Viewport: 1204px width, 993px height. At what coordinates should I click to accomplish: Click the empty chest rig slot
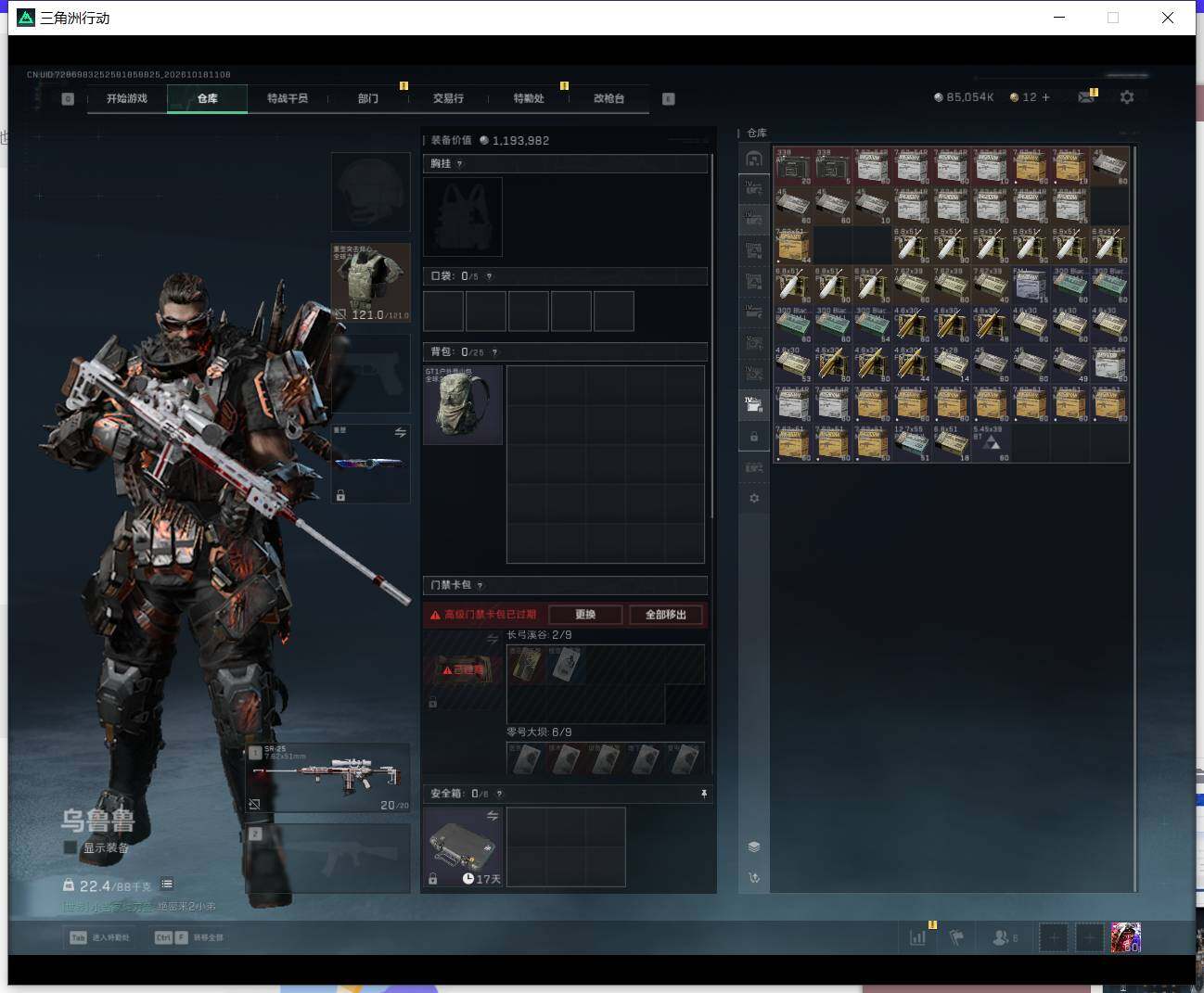coord(463,217)
